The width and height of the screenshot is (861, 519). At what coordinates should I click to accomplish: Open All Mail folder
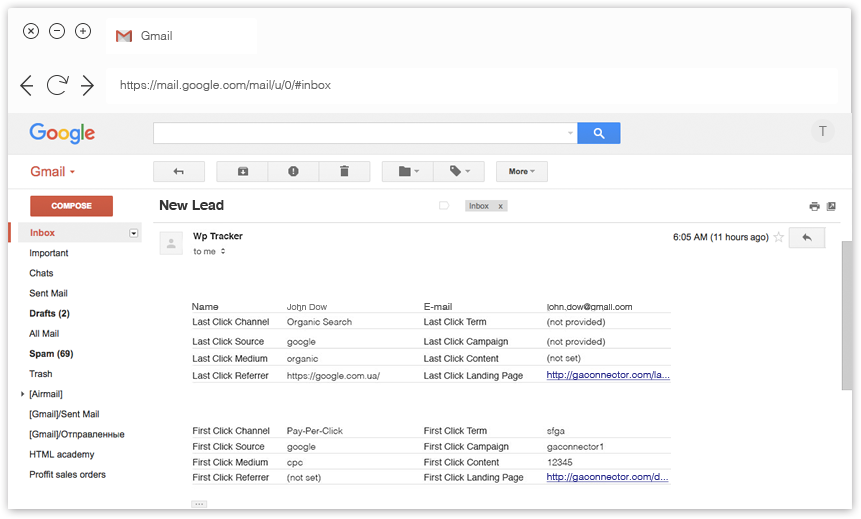click(44, 333)
